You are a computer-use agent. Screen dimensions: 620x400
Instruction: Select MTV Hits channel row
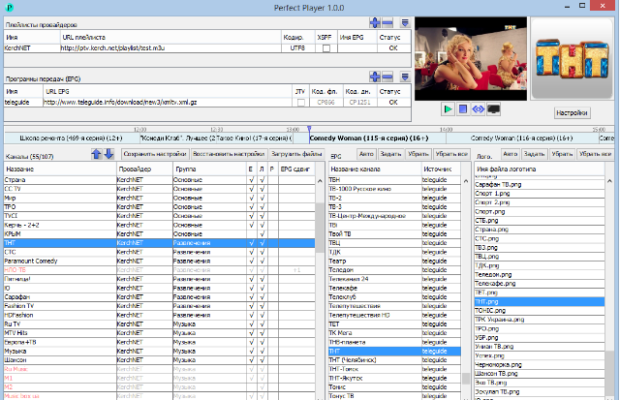click(159, 333)
